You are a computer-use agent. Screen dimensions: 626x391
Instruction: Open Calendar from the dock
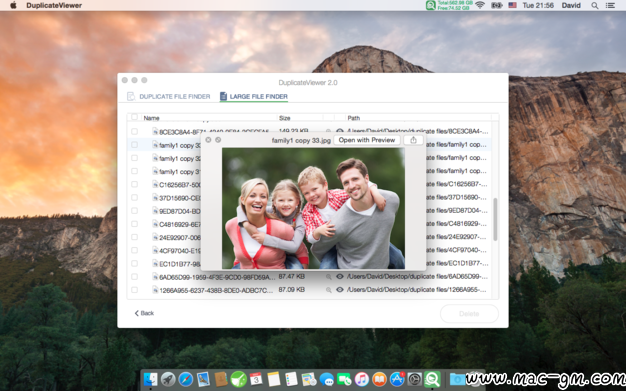pyautogui.click(x=256, y=379)
